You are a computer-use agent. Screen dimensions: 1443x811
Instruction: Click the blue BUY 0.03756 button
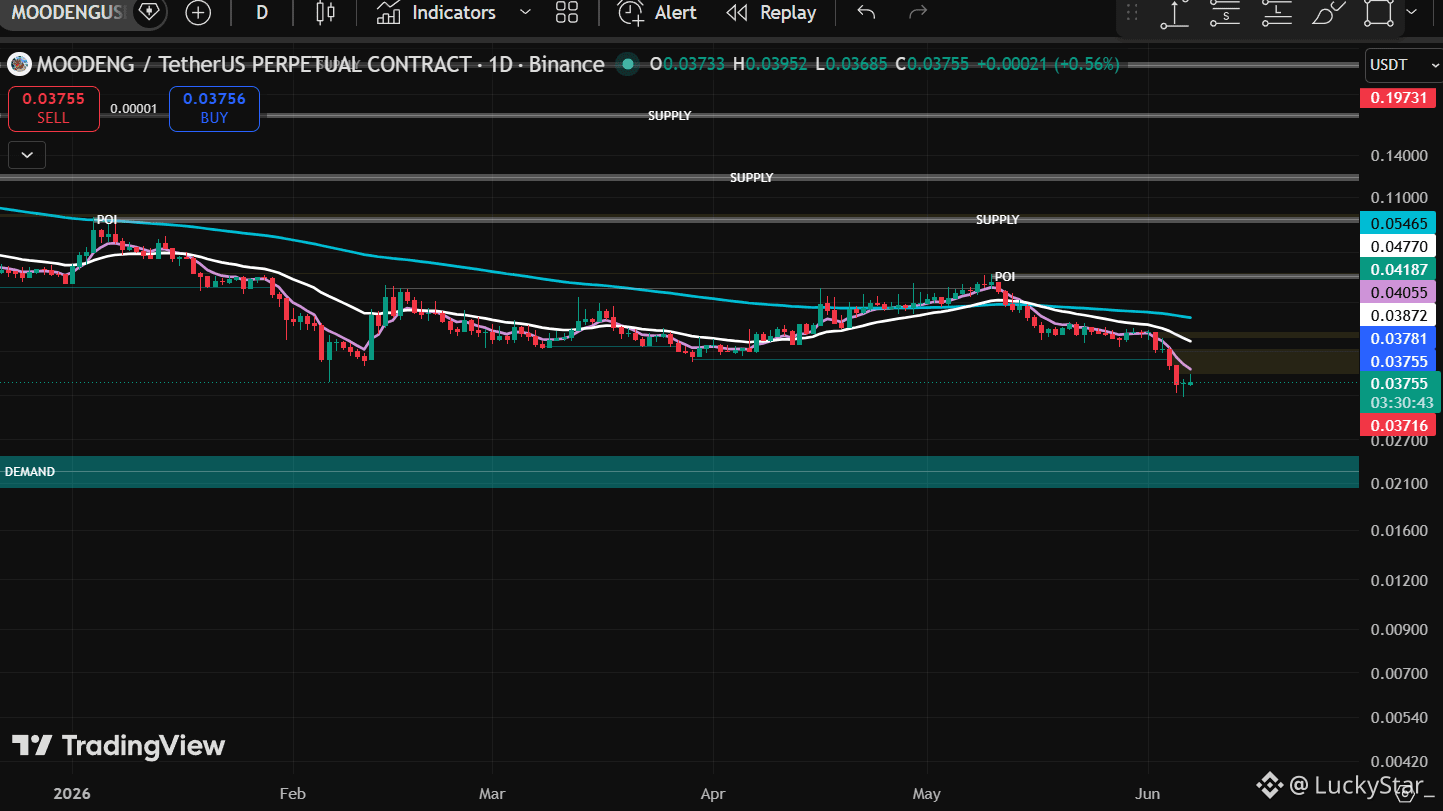(214, 109)
